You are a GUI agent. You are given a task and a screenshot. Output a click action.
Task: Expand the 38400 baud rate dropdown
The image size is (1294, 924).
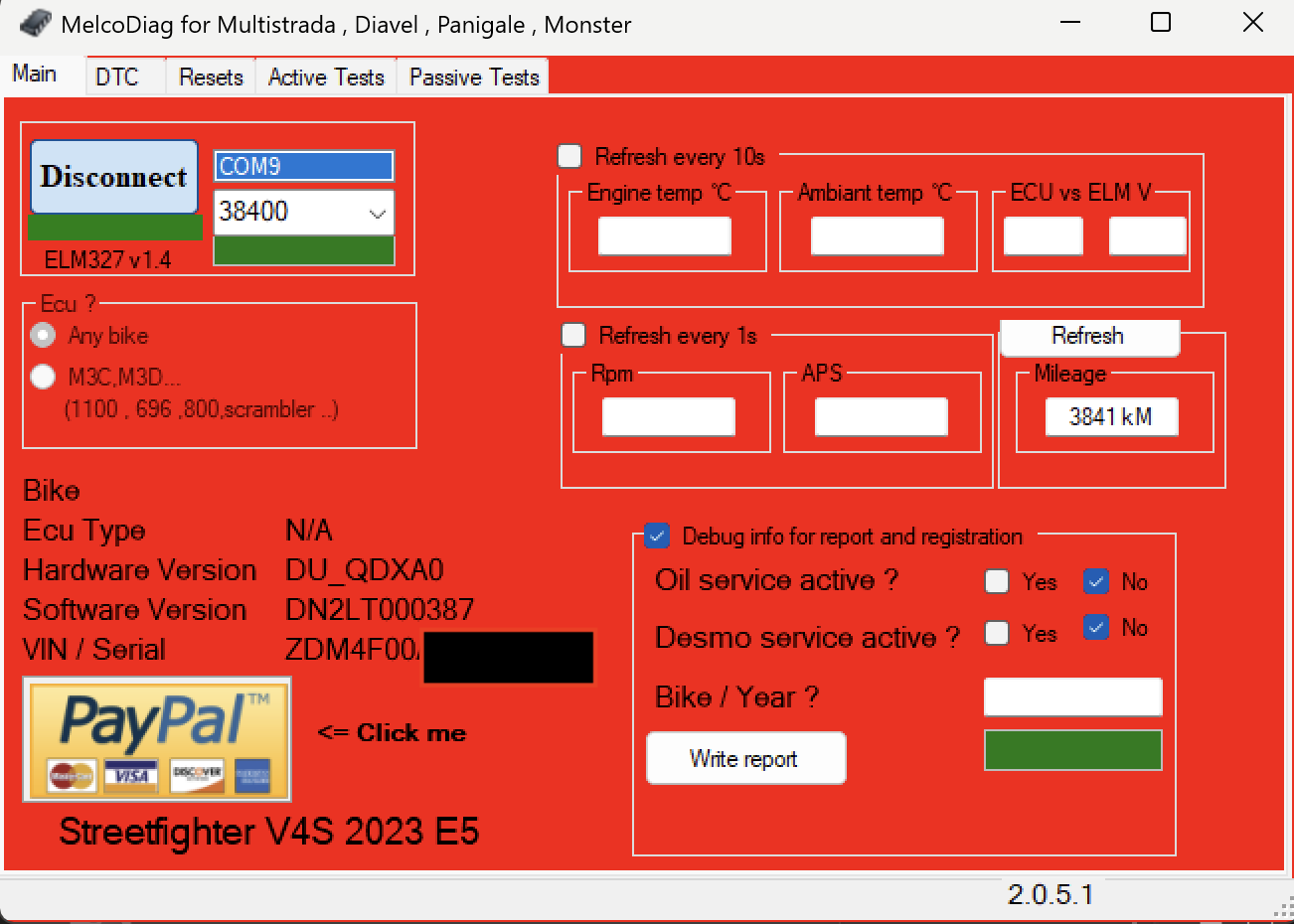click(378, 213)
